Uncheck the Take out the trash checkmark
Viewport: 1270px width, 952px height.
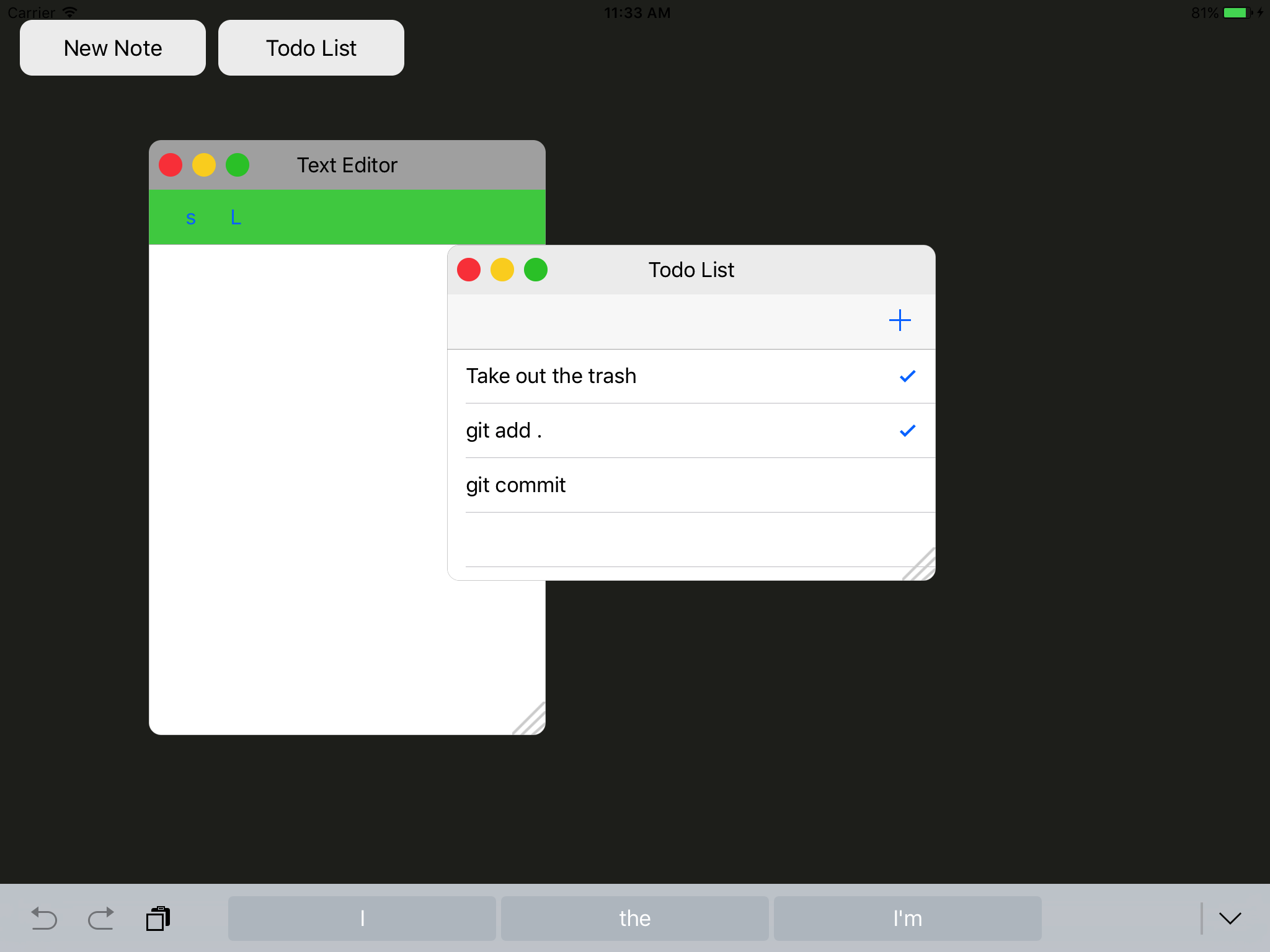(x=907, y=376)
